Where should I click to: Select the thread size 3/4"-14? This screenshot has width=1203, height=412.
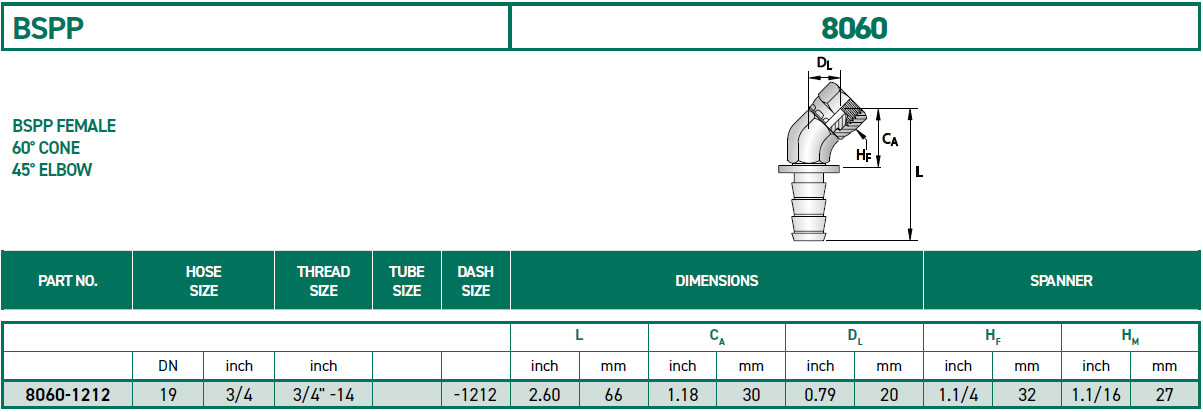tap(323, 395)
